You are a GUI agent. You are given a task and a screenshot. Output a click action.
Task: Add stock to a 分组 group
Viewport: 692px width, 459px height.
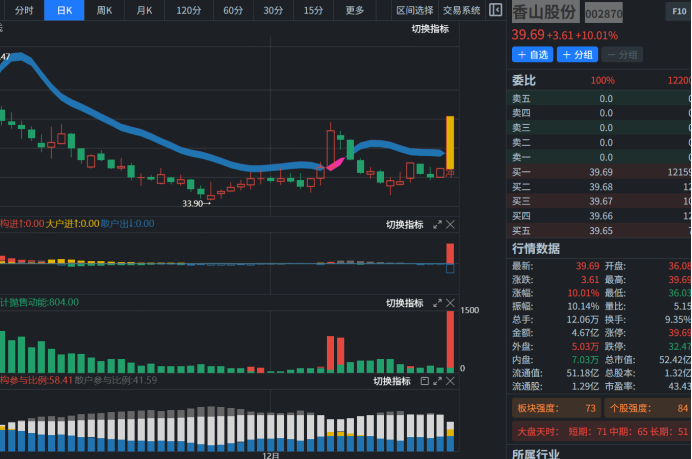coord(577,54)
